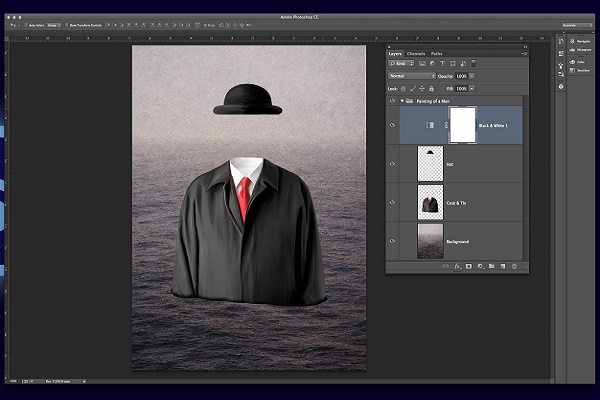Image resolution: width=600 pixels, height=400 pixels.
Task: Hide the Hat layer
Action: pyautogui.click(x=392, y=164)
